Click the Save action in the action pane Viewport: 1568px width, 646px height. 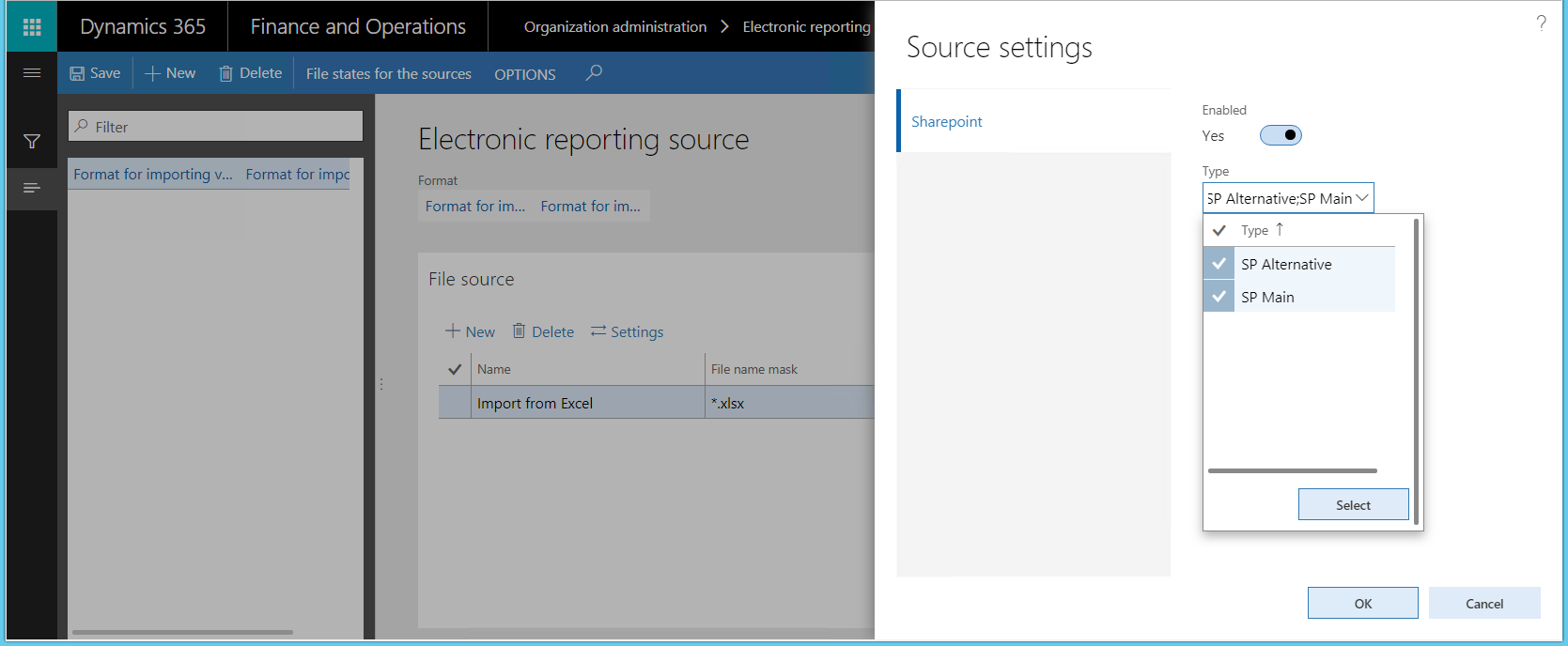tap(95, 73)
